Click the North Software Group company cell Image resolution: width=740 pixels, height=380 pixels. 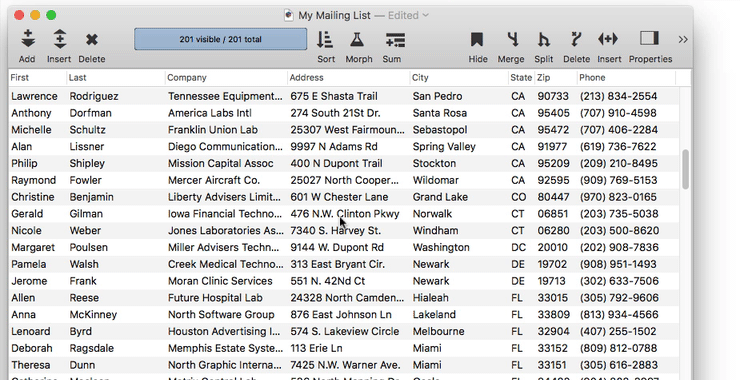pyautogui.click(x=221, y=315)
